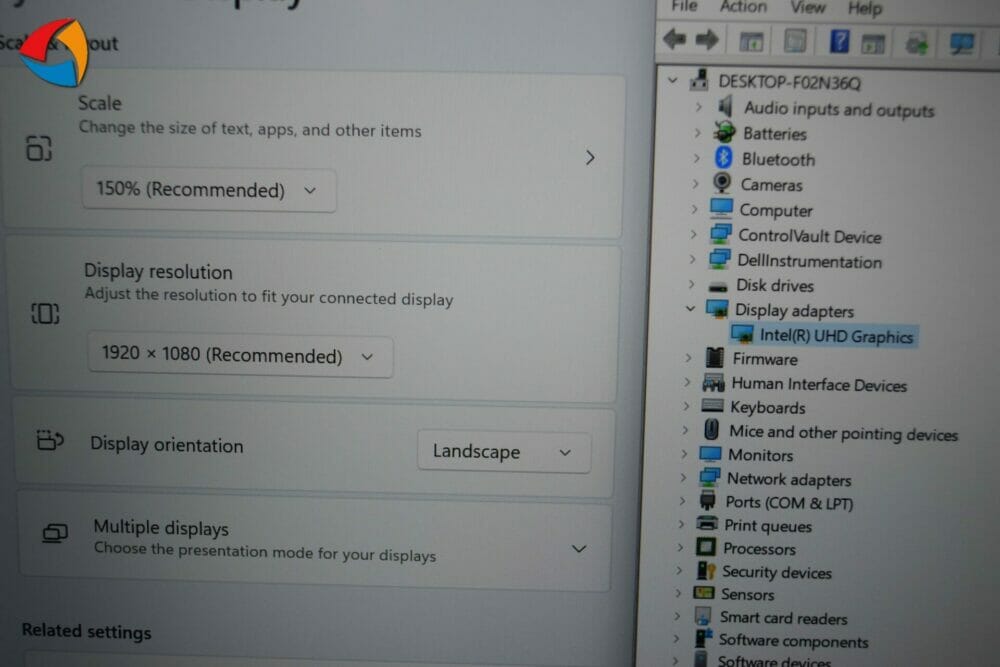Collapse the Display adapters tree node
The image size is (1000, 667).
tap(690, 309)
